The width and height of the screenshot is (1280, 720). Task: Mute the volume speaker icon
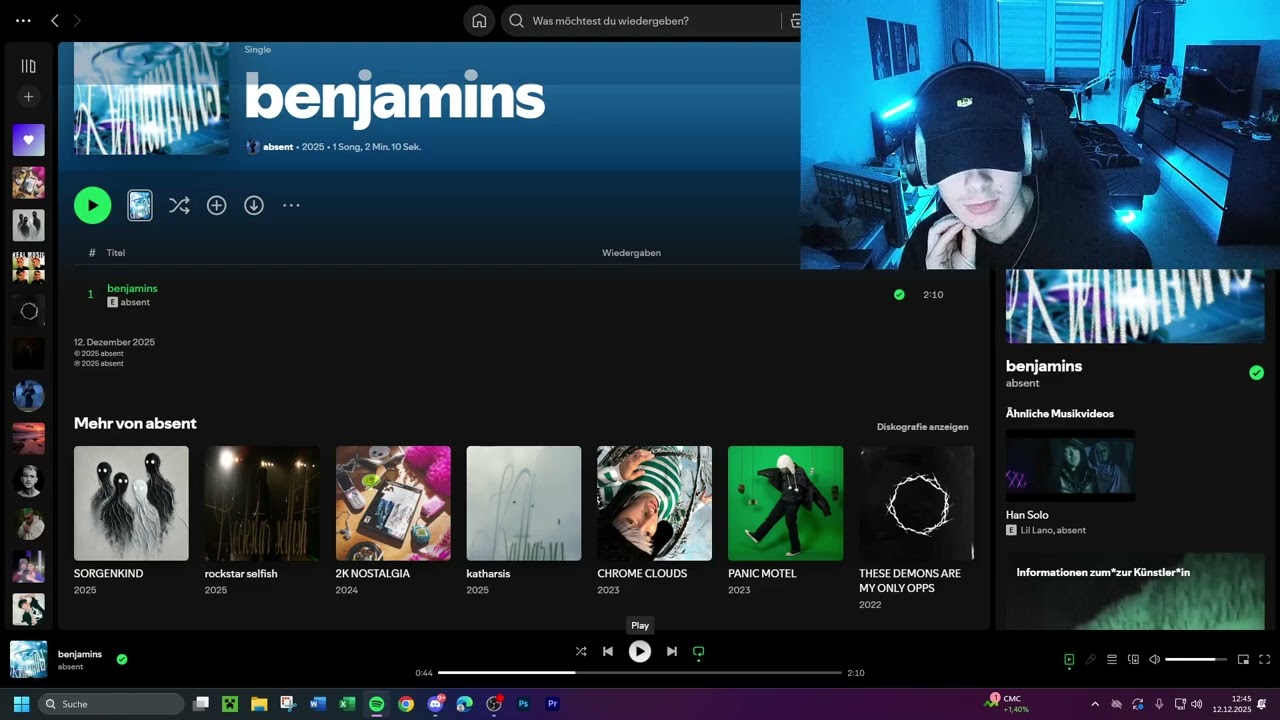pyautogui.click(x=1154, y=659)
